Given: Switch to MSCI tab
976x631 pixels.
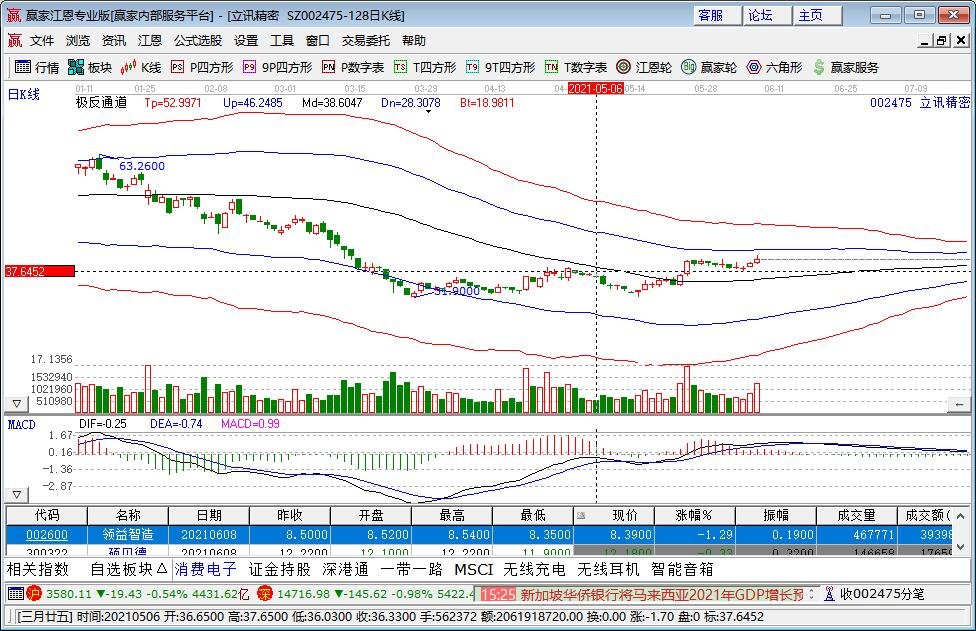Looking at the screenshot, I should coord(474,569).
